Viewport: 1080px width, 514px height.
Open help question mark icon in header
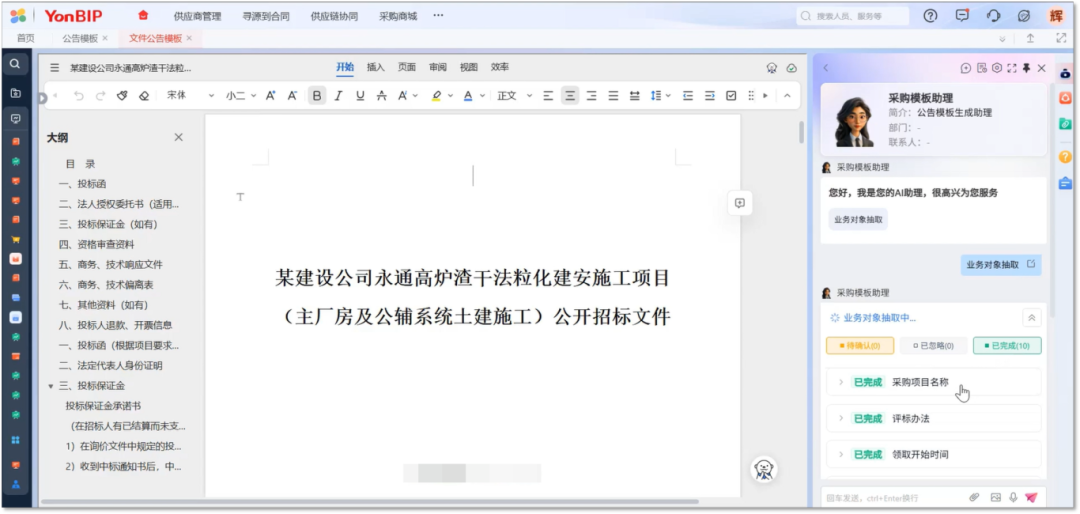click(x=931, y=16)
